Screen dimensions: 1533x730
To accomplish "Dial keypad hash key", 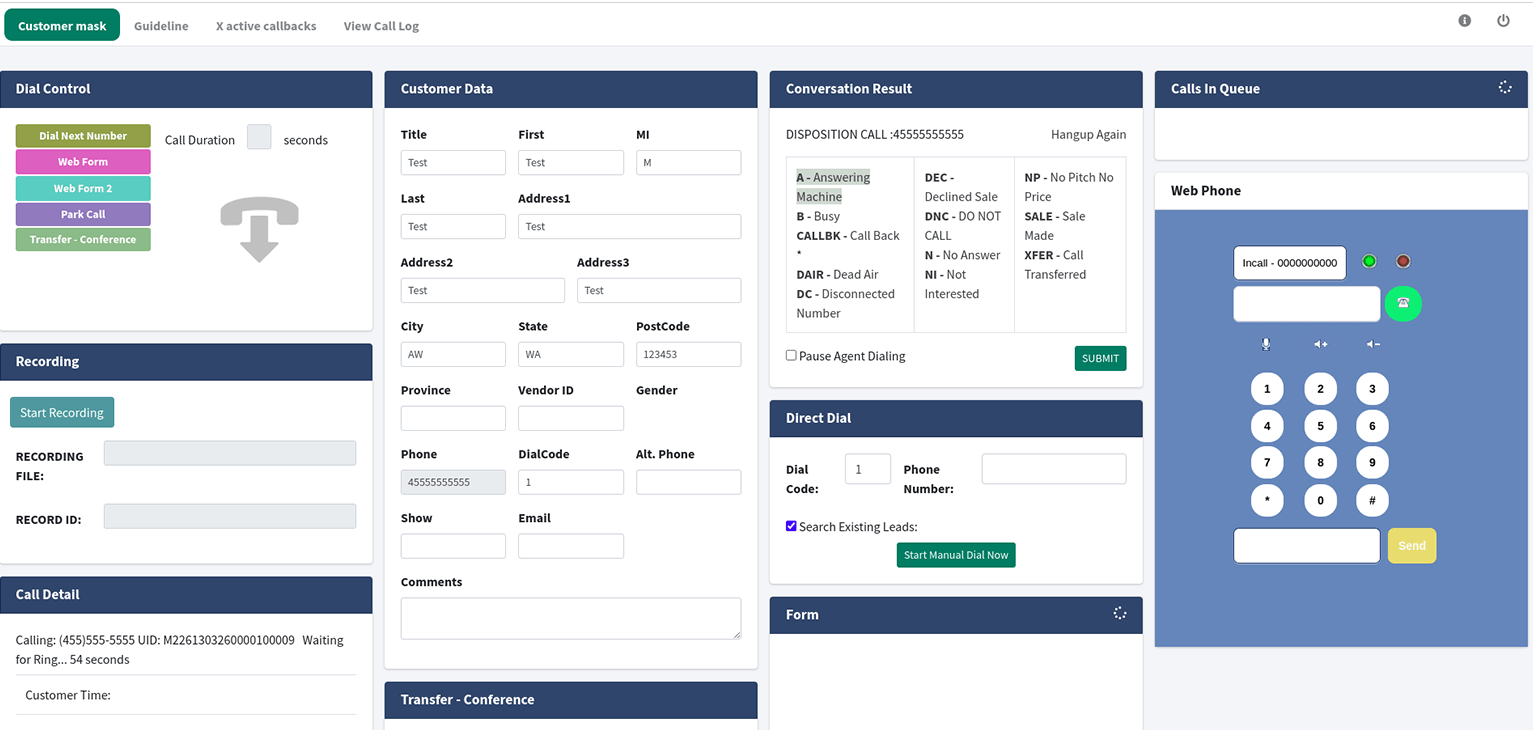I will (1372, 500).
